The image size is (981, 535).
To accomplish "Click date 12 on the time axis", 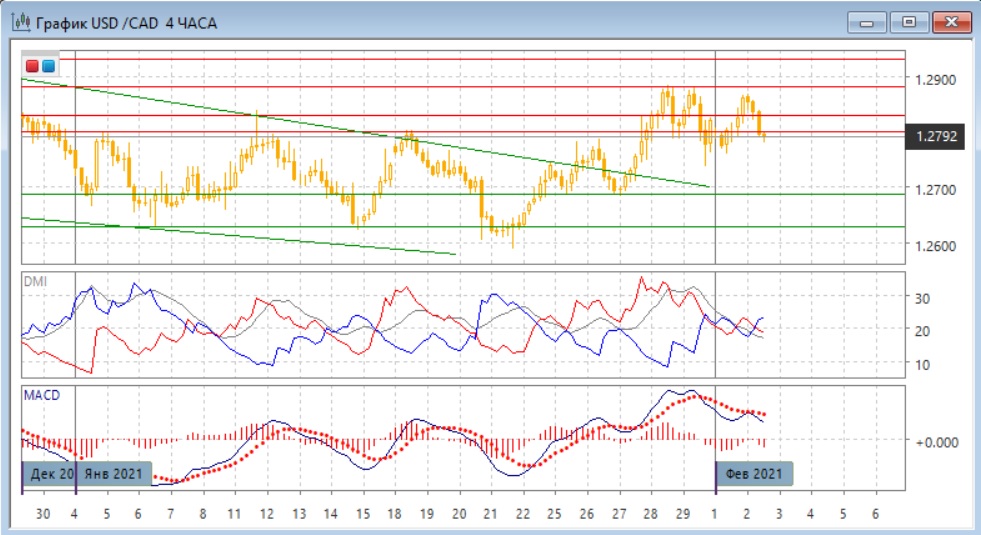I will pyautogui.click(x=266, y=512).
